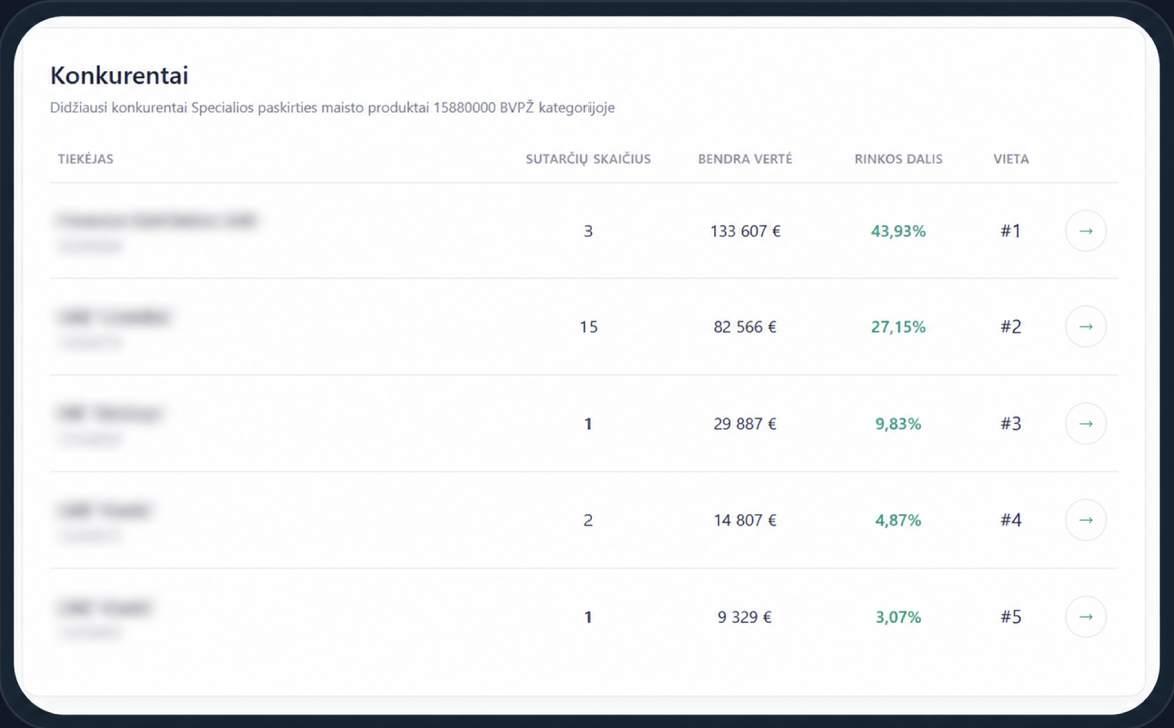Open the arrow button for the #1 supplier
Viewport: 1174px width, 728px height.
click(x=1086, y=231)
